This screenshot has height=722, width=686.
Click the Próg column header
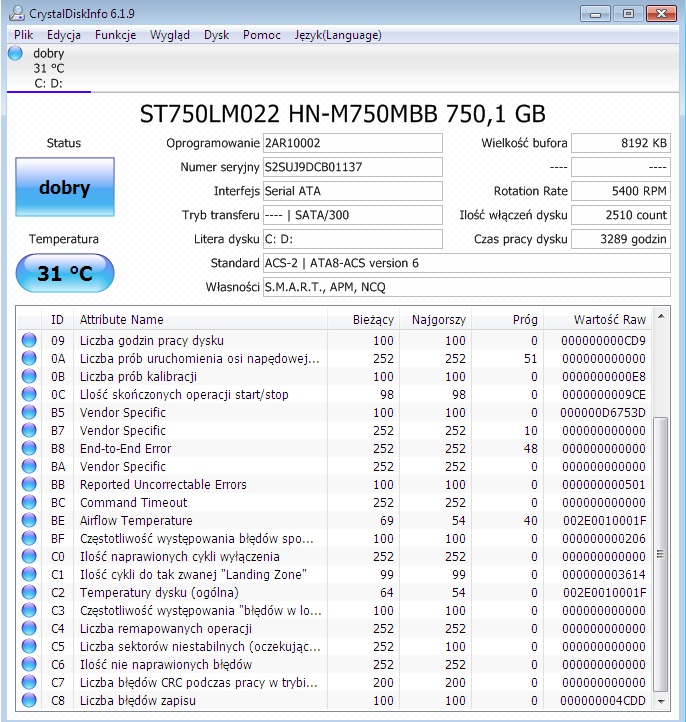(x=507, y=319)
